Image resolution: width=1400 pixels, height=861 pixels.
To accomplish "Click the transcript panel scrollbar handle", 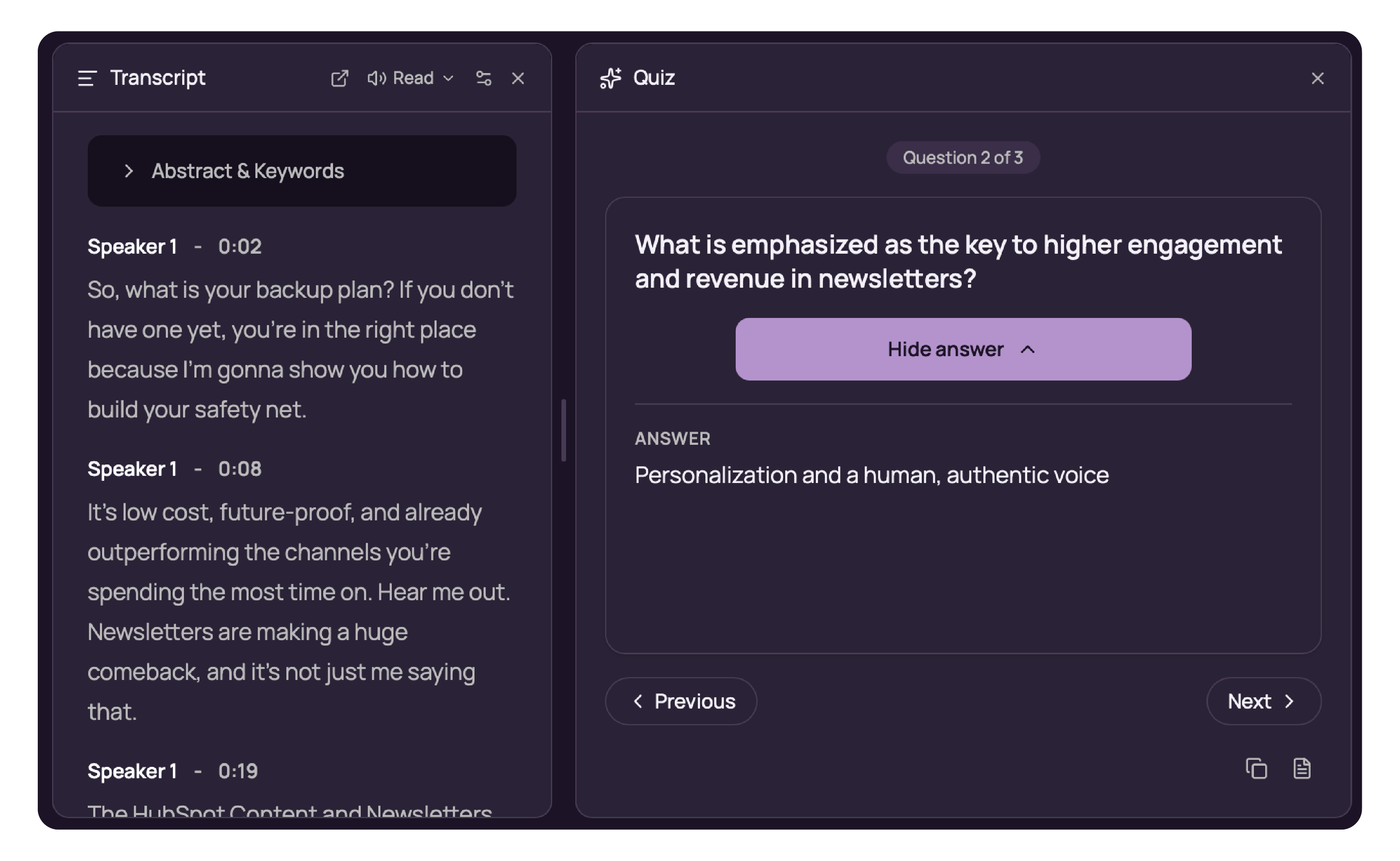I will click(564, 430).
